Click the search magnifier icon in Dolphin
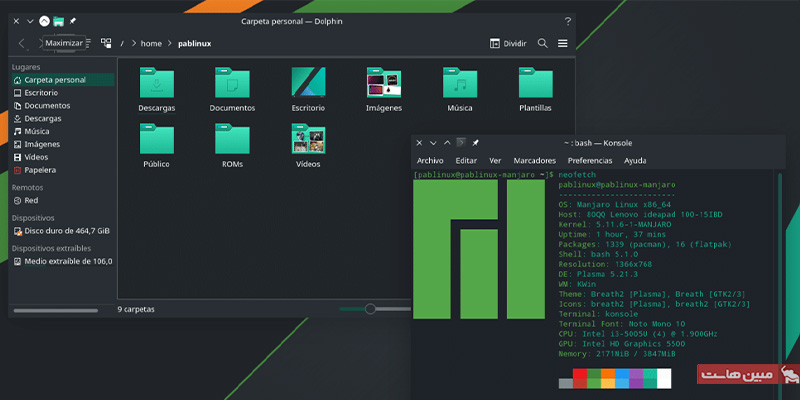Viewport: 800px width, 400px height. (543, 43)
